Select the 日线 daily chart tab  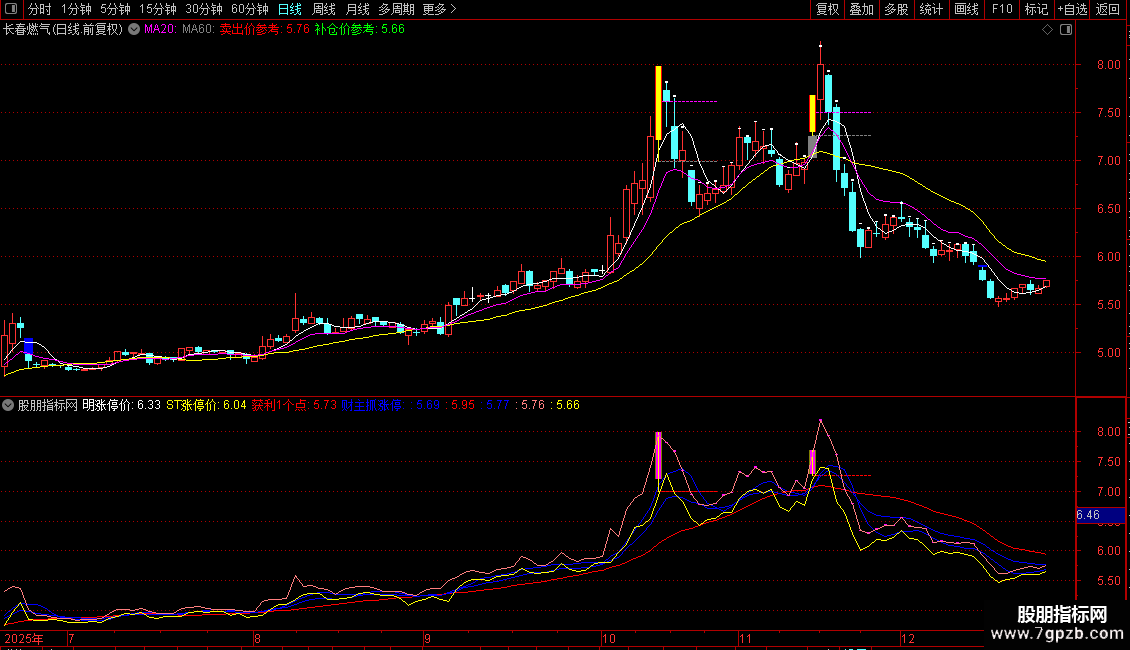pyautogui.click(x=290, y=9)
